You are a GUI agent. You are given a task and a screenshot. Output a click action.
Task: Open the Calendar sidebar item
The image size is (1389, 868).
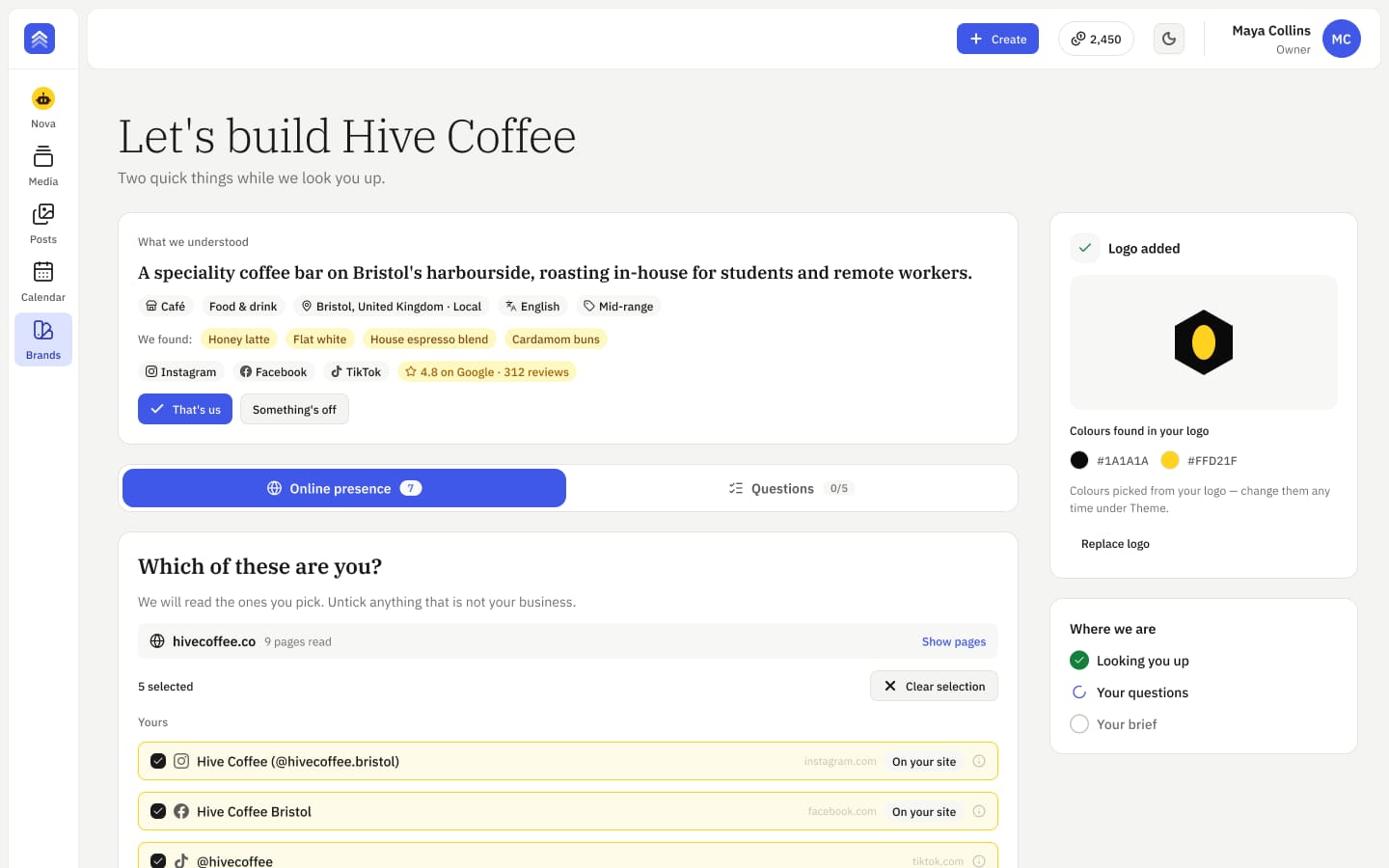point(43,281)
